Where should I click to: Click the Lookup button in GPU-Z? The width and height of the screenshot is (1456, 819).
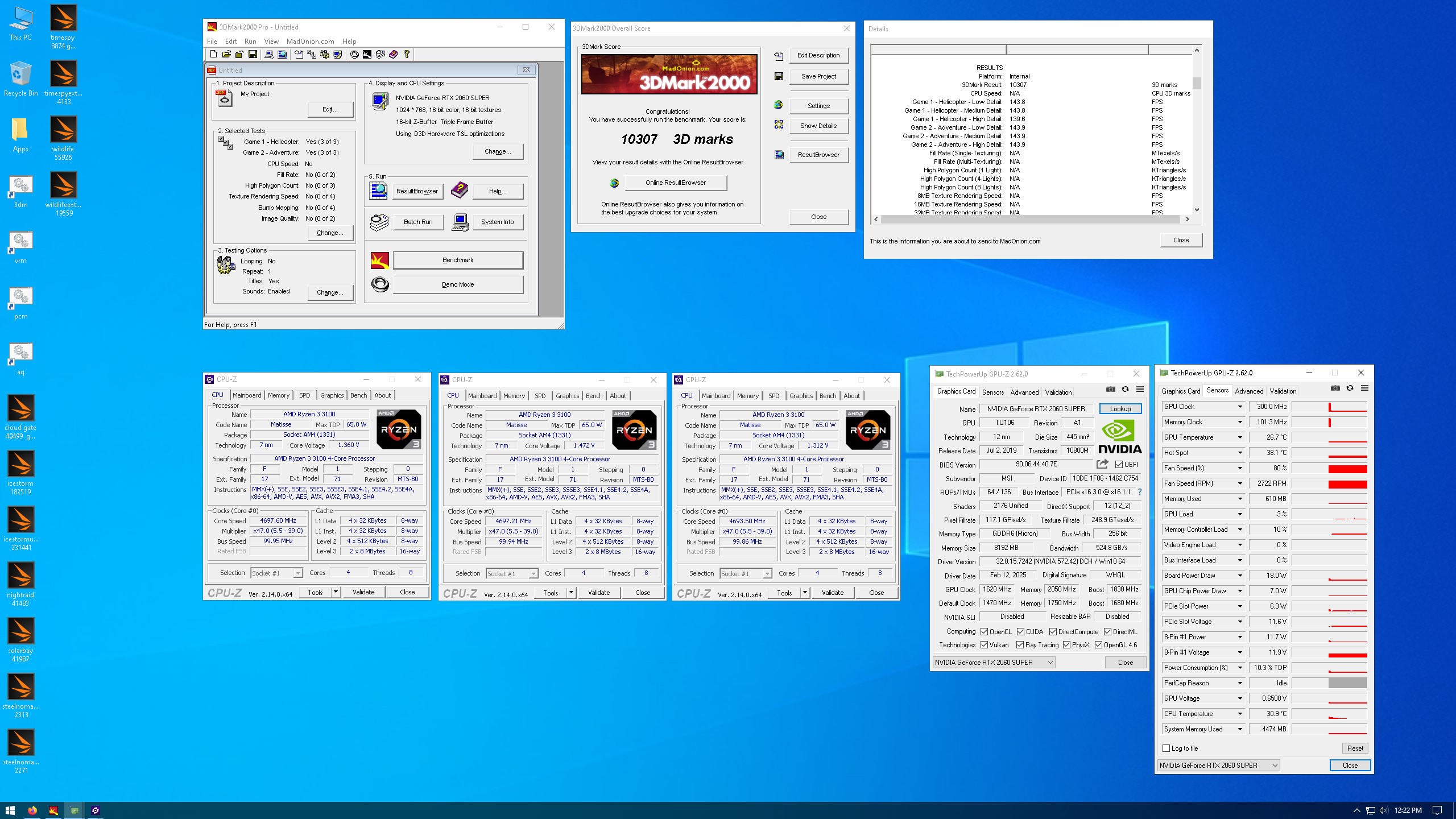coord(1120,409)
